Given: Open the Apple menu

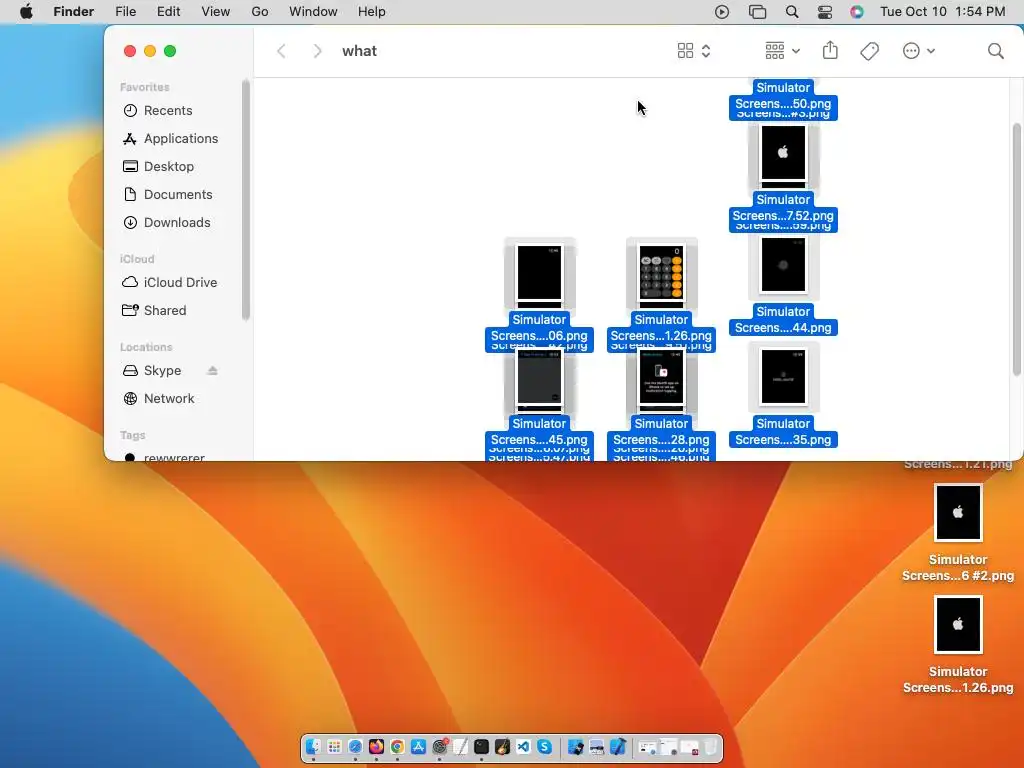Looking at the screenshot, I should [x=26, y=12].
